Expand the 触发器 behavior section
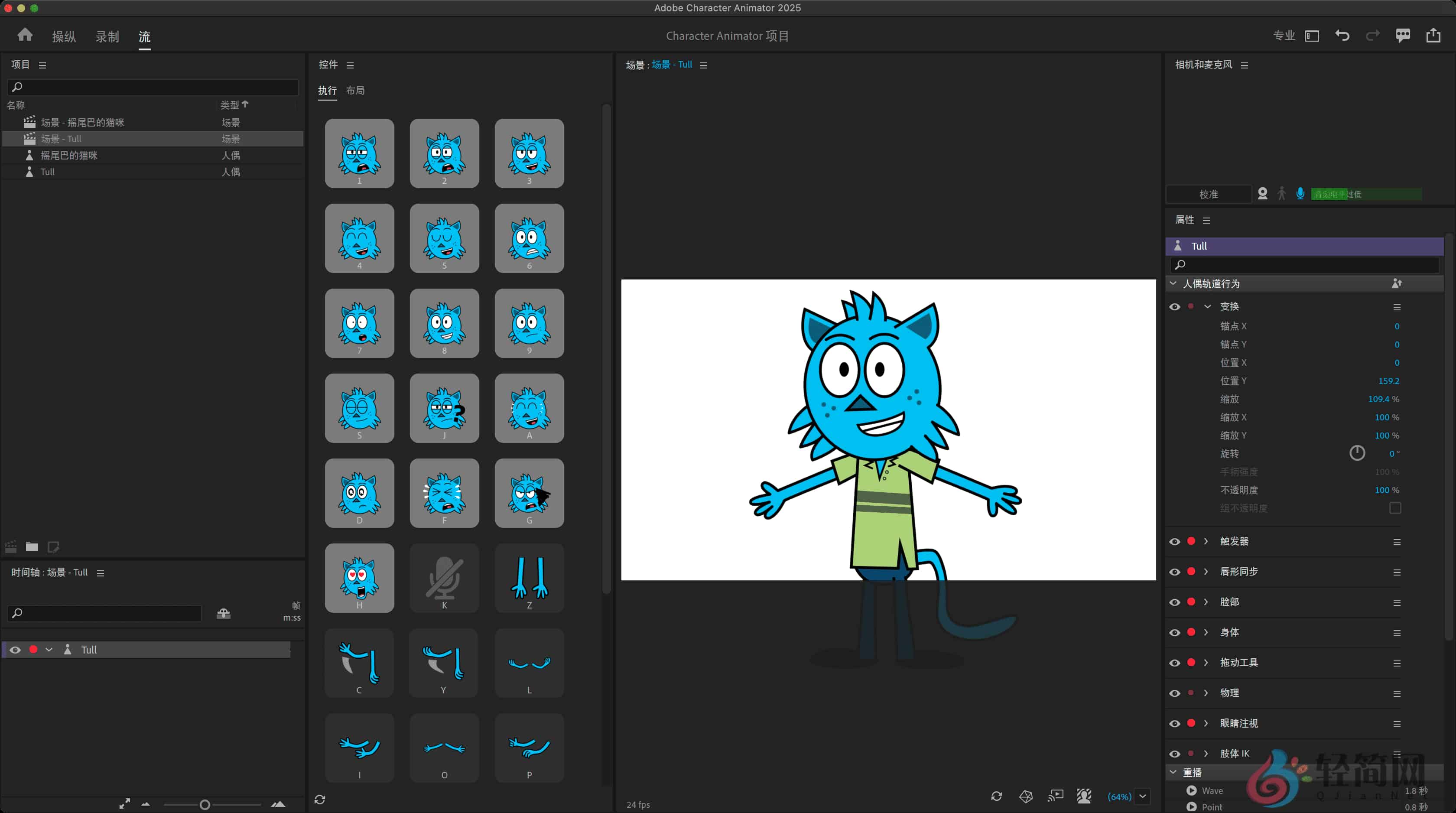This screenshot has width=1456, height=813. 1207,541
